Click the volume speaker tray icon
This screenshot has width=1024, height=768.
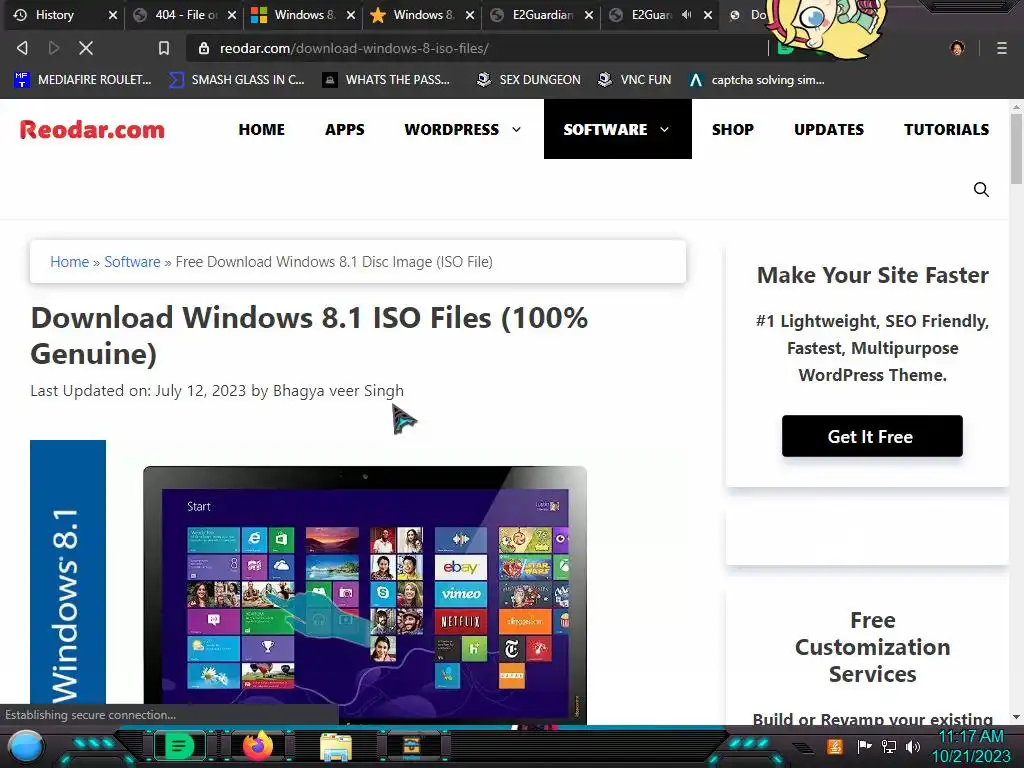coord(912,746)
